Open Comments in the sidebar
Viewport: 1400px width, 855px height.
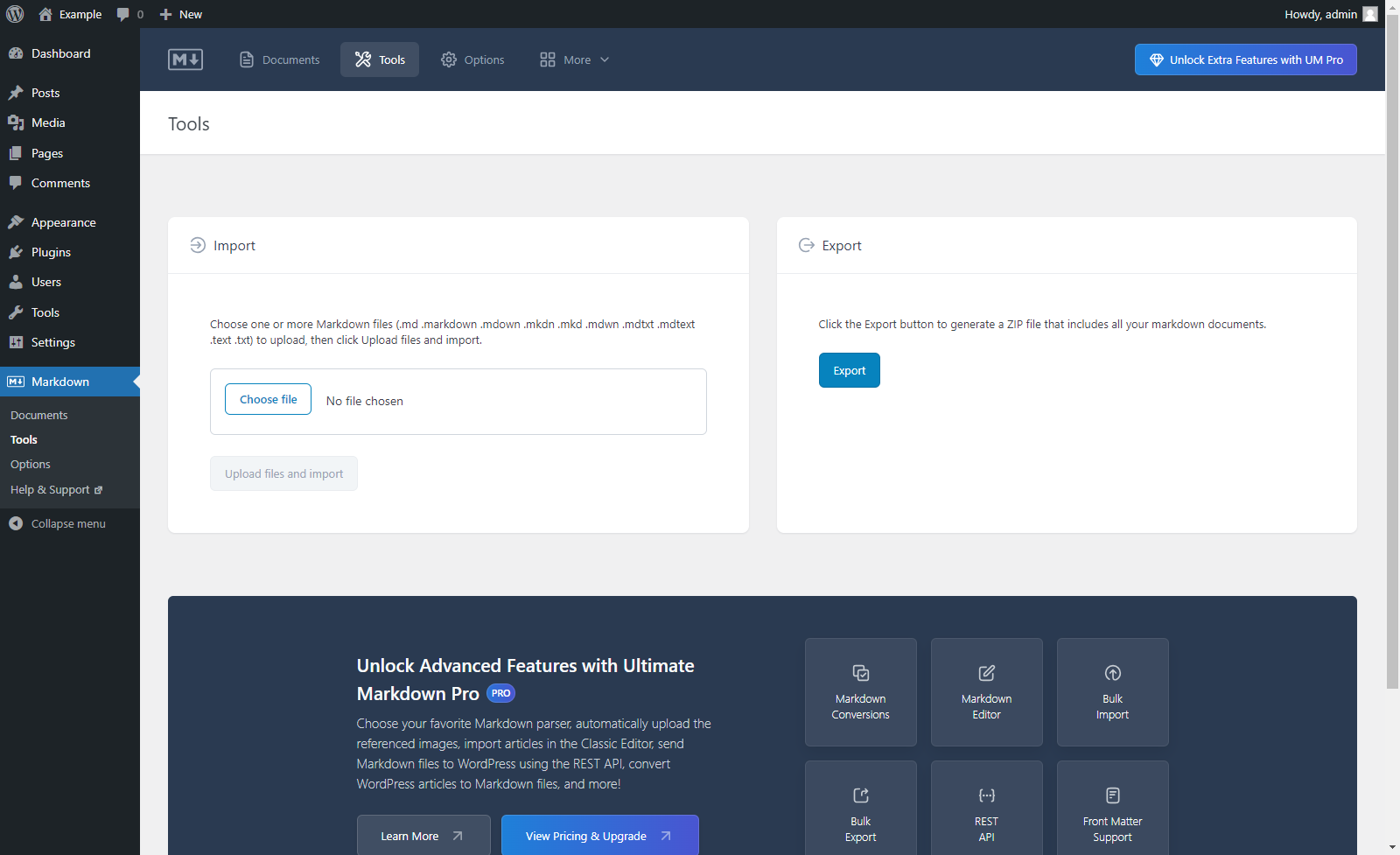(x=70, y=183)
